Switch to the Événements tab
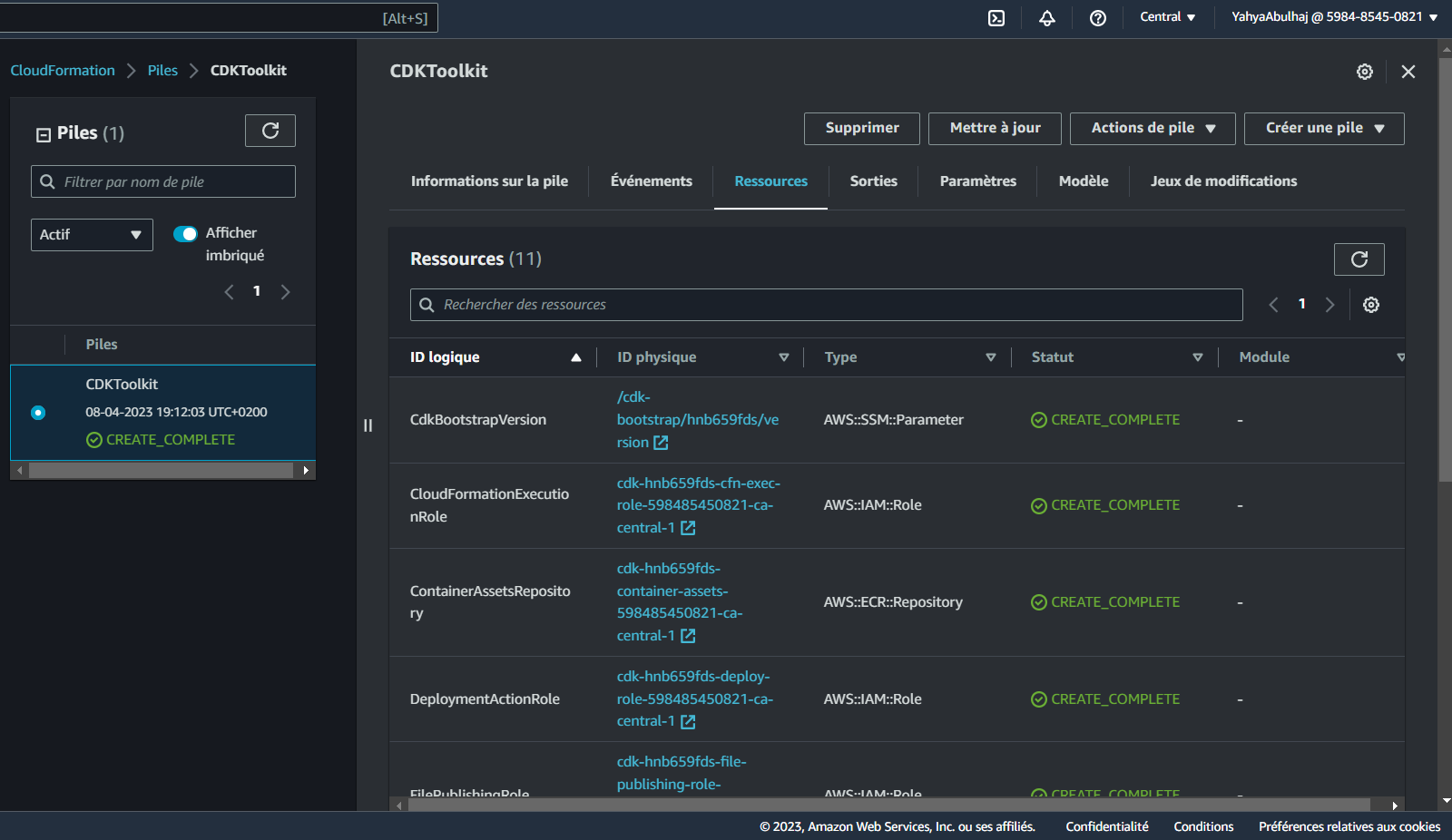This screenshot has width=1452, height=840. point(651,181)
